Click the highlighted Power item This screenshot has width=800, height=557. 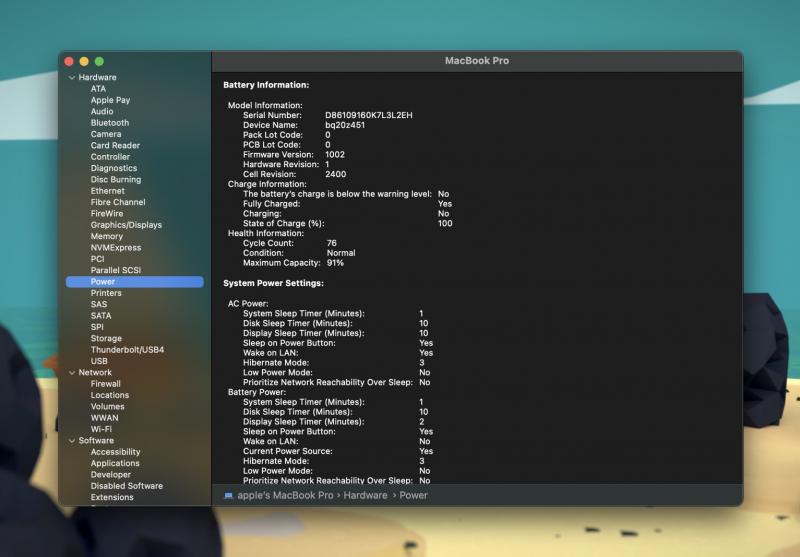coord(135,282)
